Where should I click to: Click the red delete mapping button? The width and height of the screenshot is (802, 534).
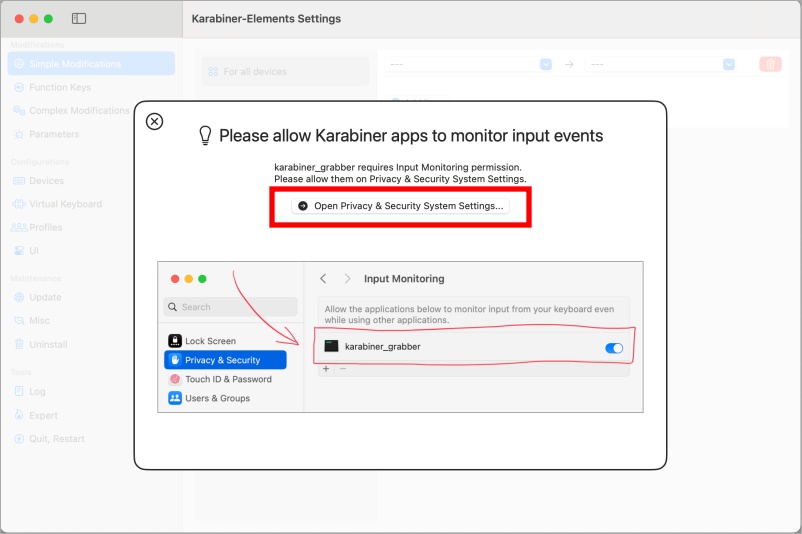pyautogui.click(x=770, y=64)
